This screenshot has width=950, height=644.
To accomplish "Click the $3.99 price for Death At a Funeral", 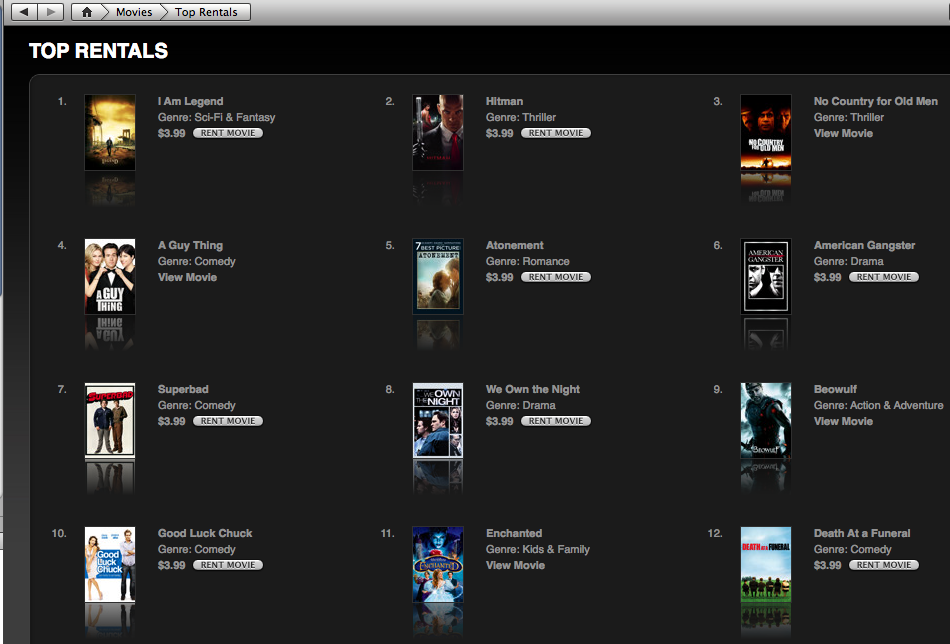I will coord(828,566).
